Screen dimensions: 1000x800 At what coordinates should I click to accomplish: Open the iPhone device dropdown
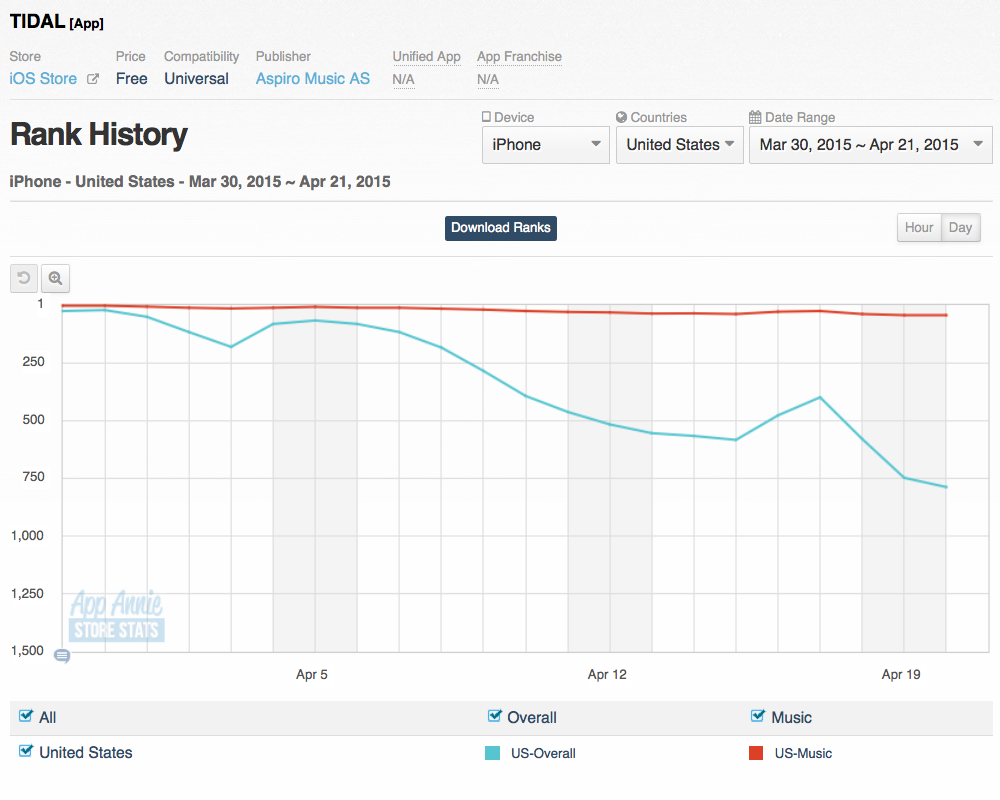tap(546, 145)
